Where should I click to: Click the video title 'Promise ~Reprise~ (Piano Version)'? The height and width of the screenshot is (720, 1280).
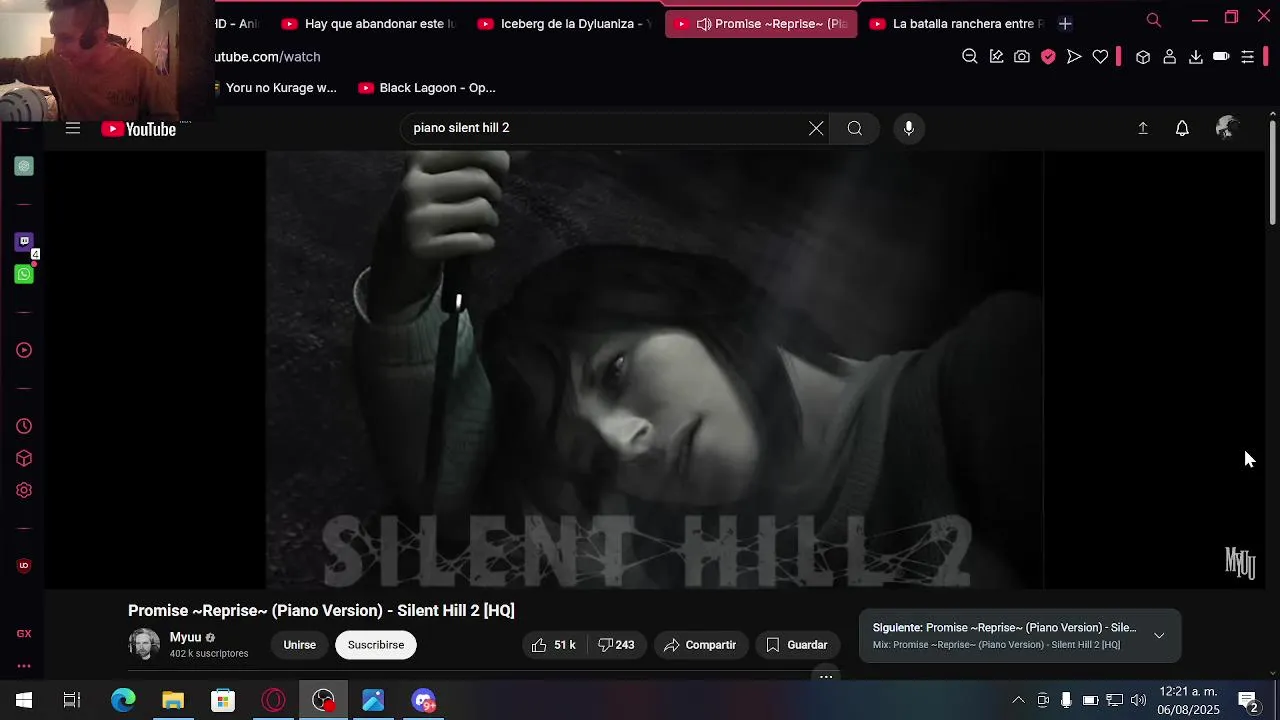pos(321,610)
